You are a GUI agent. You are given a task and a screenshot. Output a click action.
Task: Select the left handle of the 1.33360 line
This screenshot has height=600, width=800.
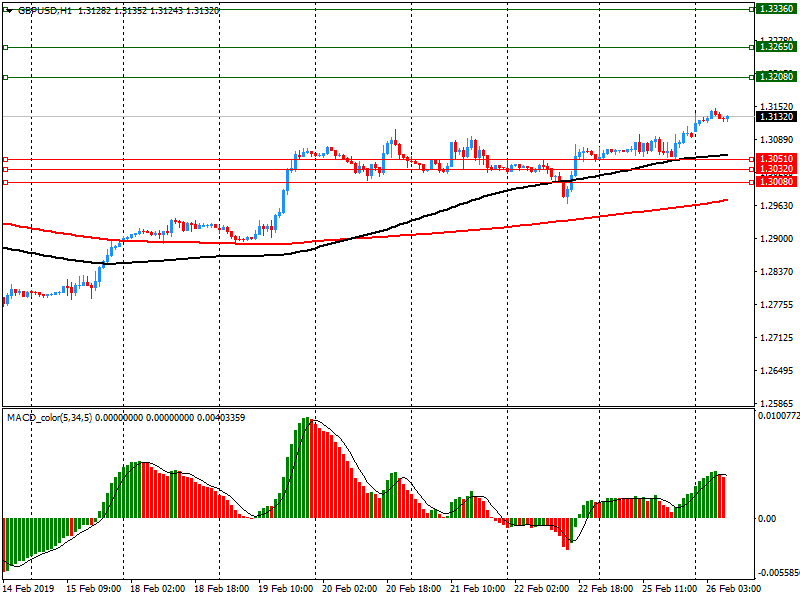click(5, 8)
